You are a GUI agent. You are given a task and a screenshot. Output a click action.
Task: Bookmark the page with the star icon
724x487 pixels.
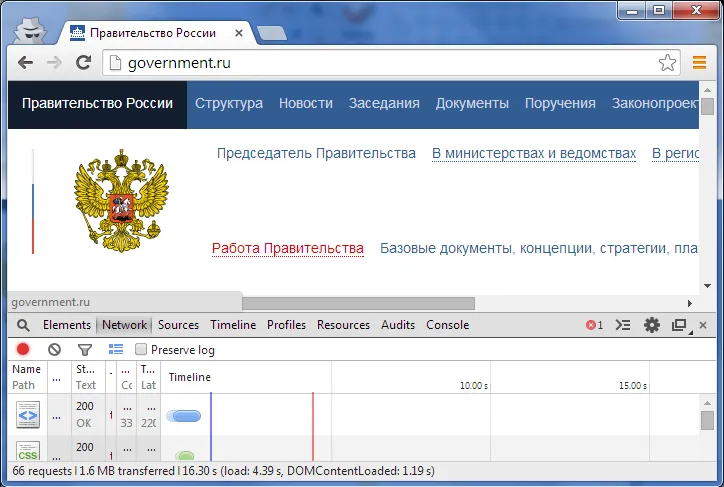point(667,62)
